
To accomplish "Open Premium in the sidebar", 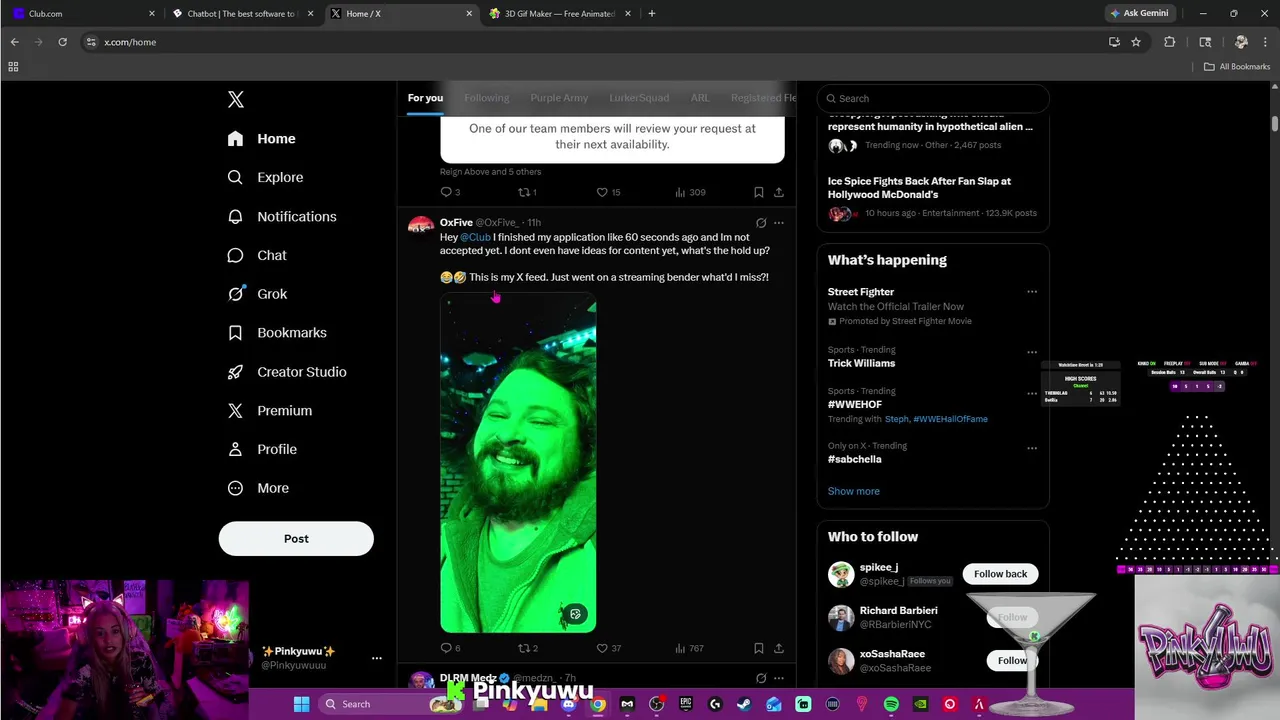I will tap(270, 411).
